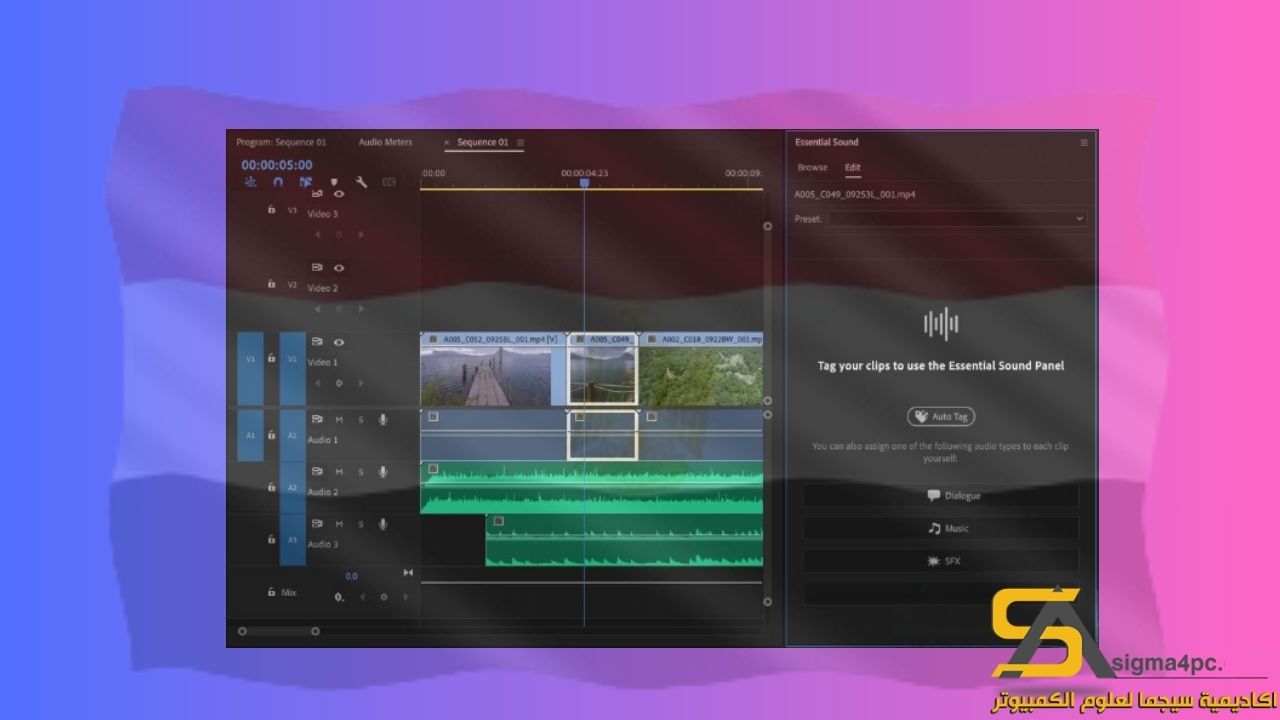Click the playhead marker on the time ruler
The width and height of the screenshot is (1280, 720).
click(x=585, y=182)
